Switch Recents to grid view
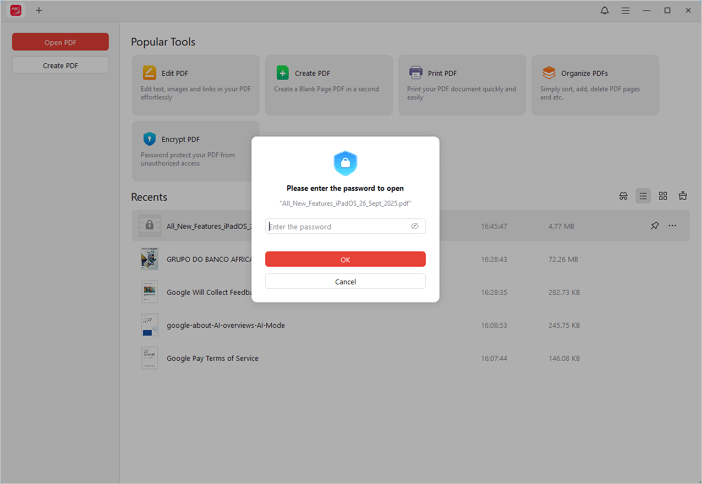The height and width of the screenshot is (484, 702). 663,196
